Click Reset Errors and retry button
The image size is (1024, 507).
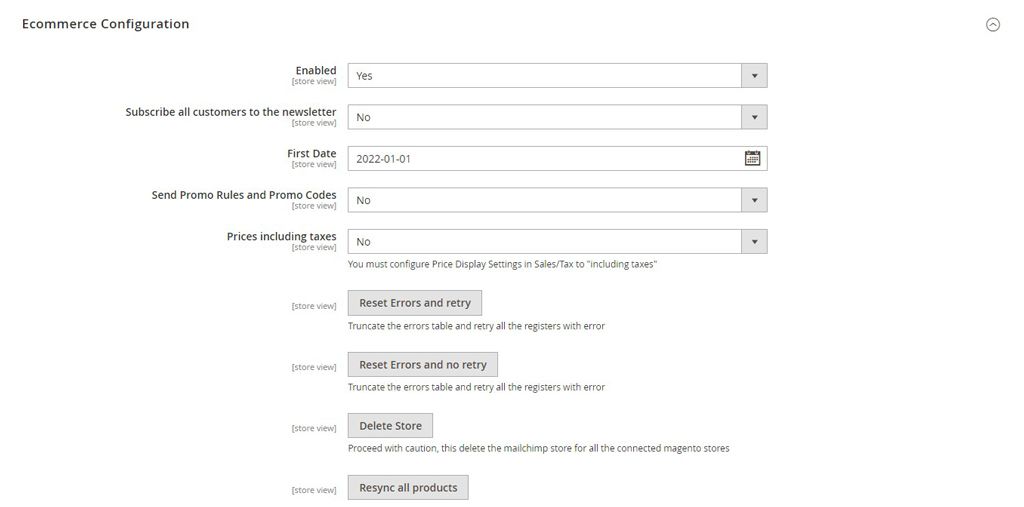[x=415, y=303]
